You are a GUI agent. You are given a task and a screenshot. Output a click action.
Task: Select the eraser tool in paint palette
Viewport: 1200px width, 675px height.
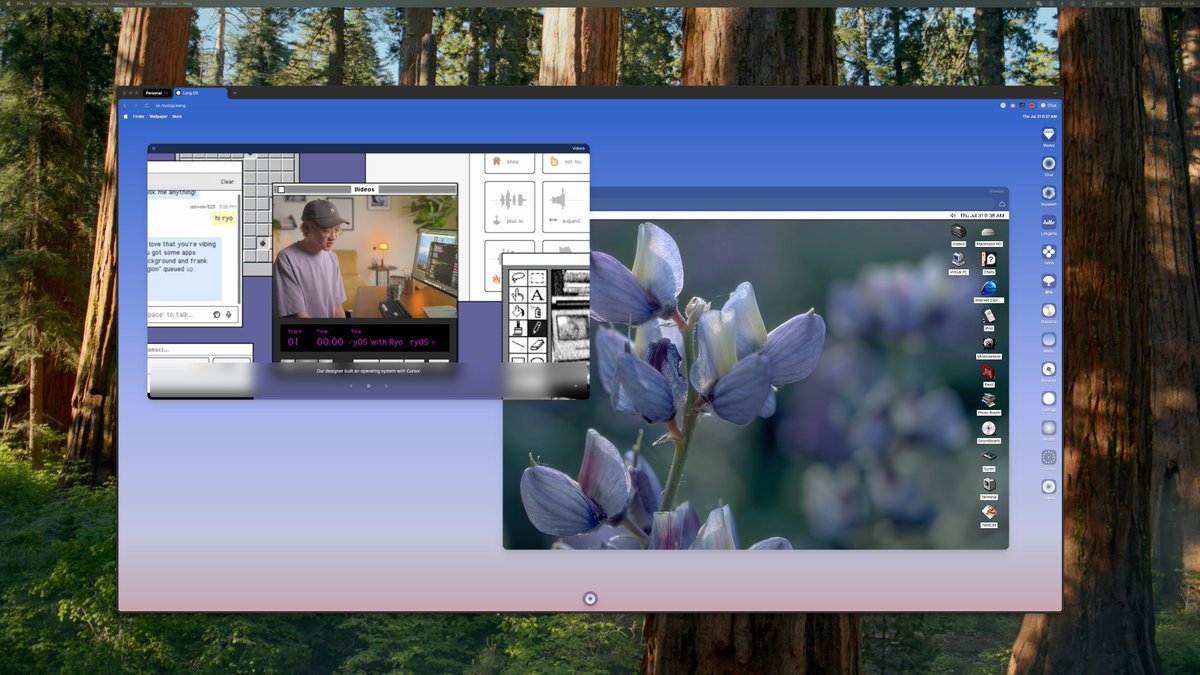click(537, 344)
